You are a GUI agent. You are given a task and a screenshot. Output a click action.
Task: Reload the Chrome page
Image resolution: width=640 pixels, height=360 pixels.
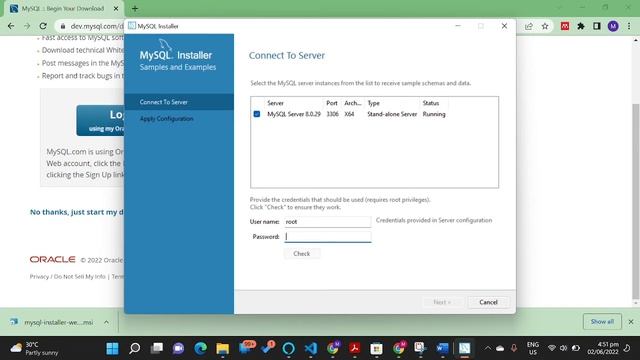43,26
